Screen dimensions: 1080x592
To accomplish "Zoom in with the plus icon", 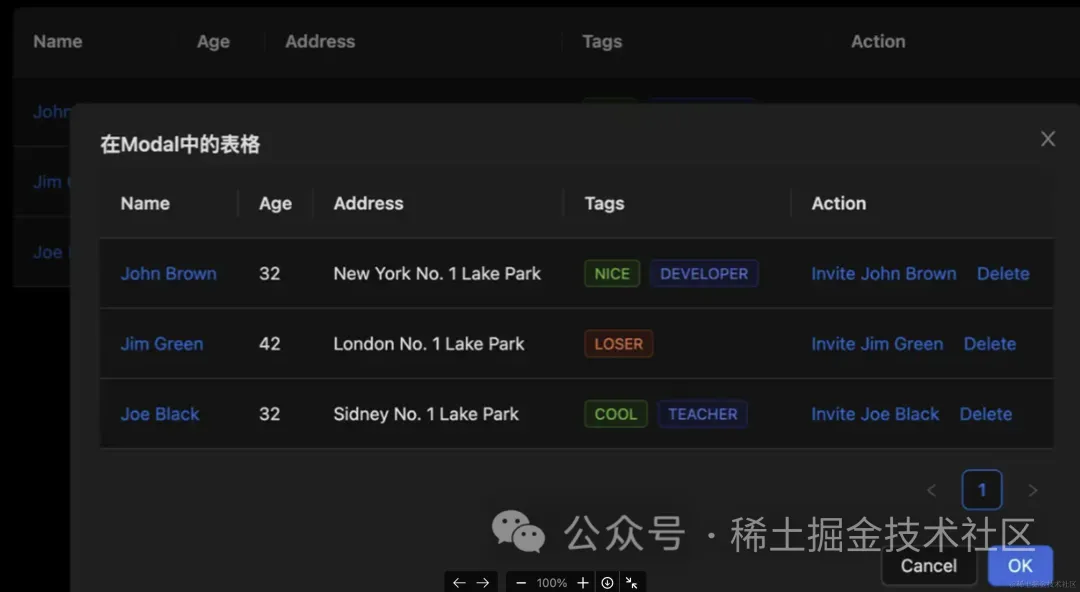I will [583, 583].
